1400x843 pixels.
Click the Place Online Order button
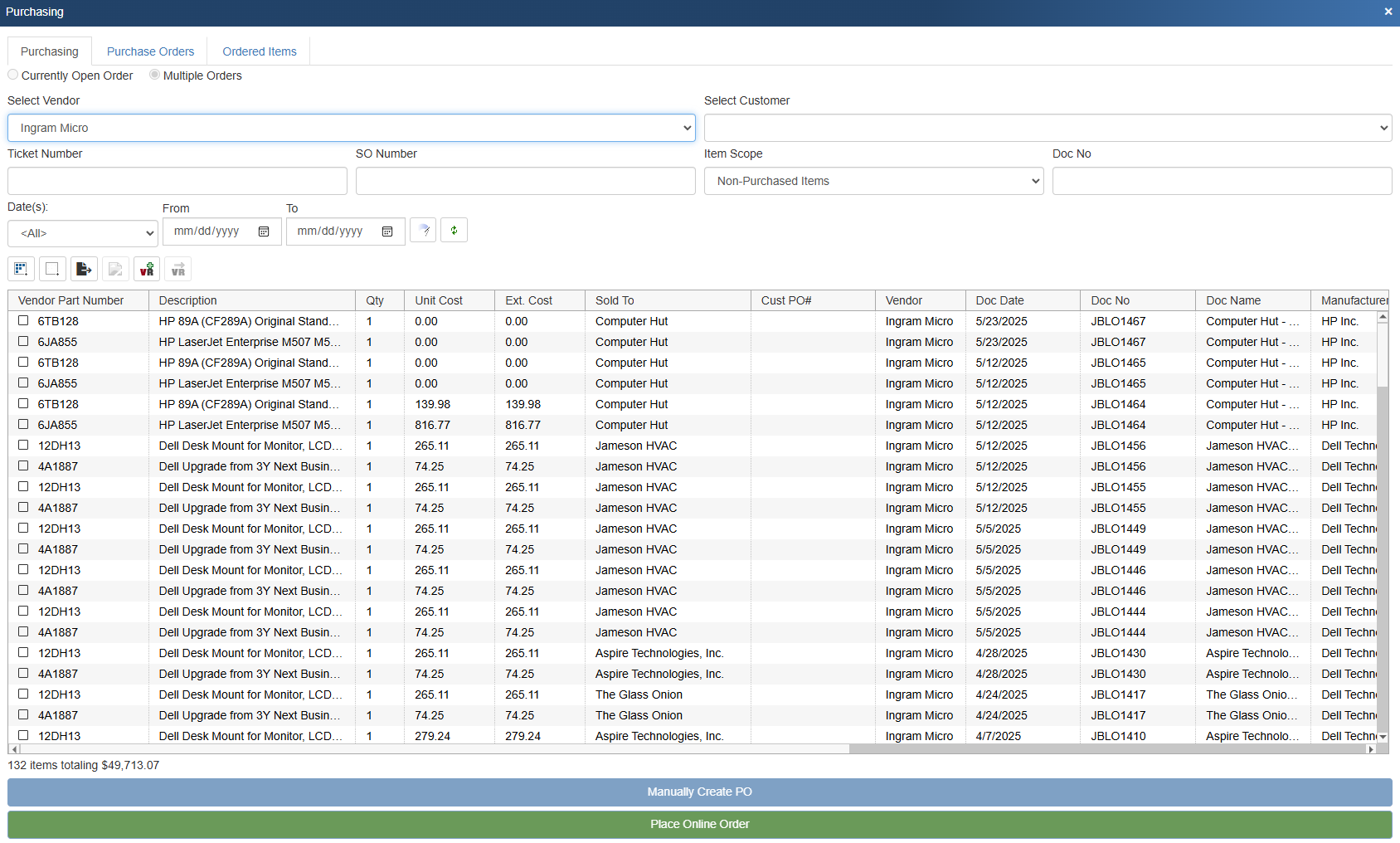699,824
